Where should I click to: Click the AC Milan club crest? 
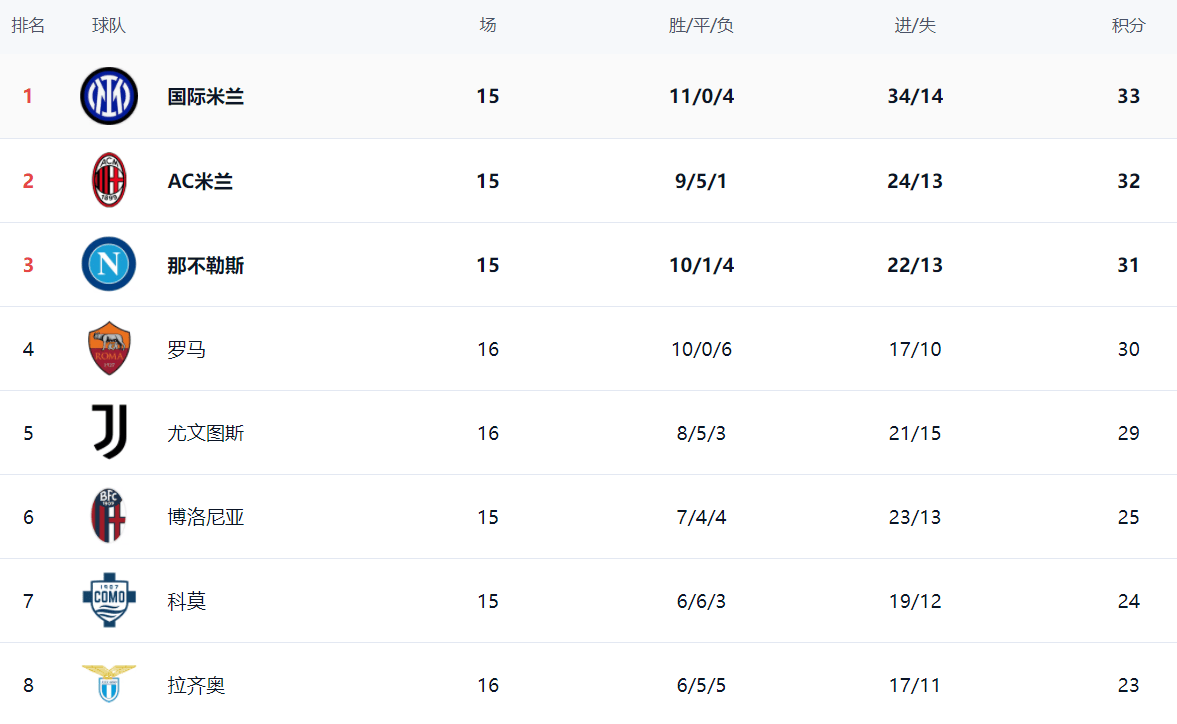(109, 180)
